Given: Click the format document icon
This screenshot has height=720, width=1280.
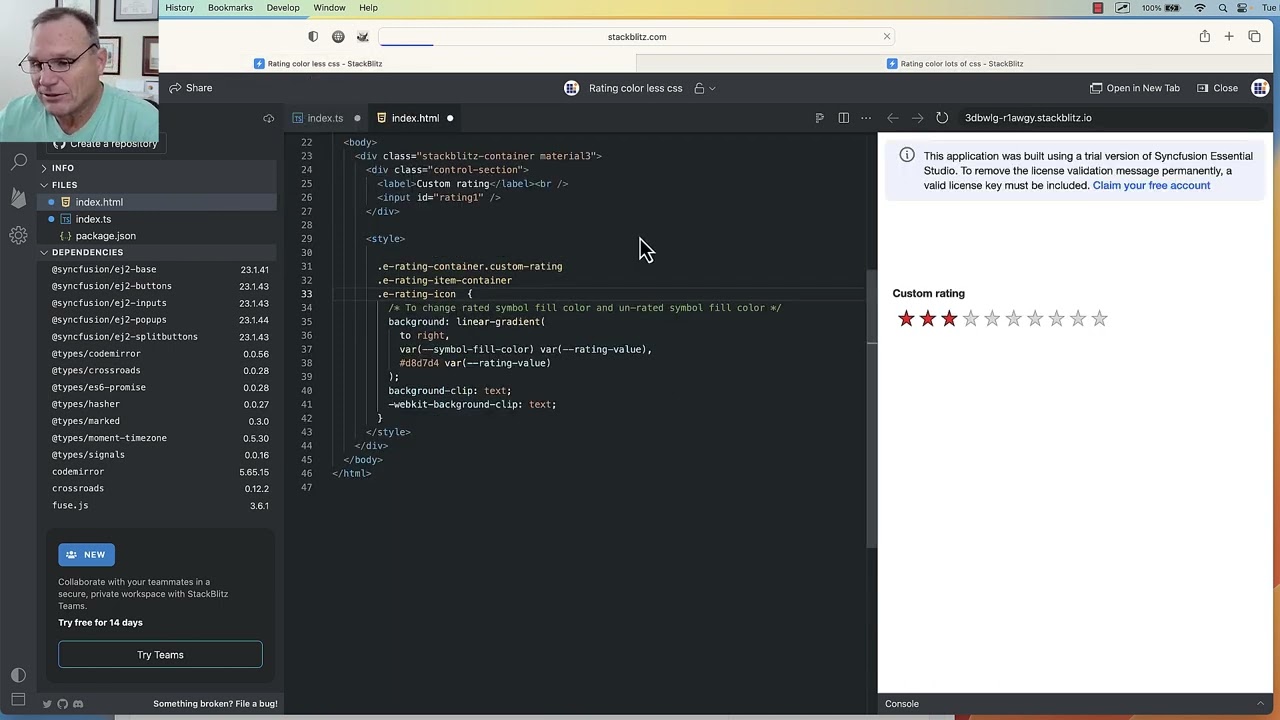Looking at the screenshot, I should pyautogui.click(x=819, y=118).
